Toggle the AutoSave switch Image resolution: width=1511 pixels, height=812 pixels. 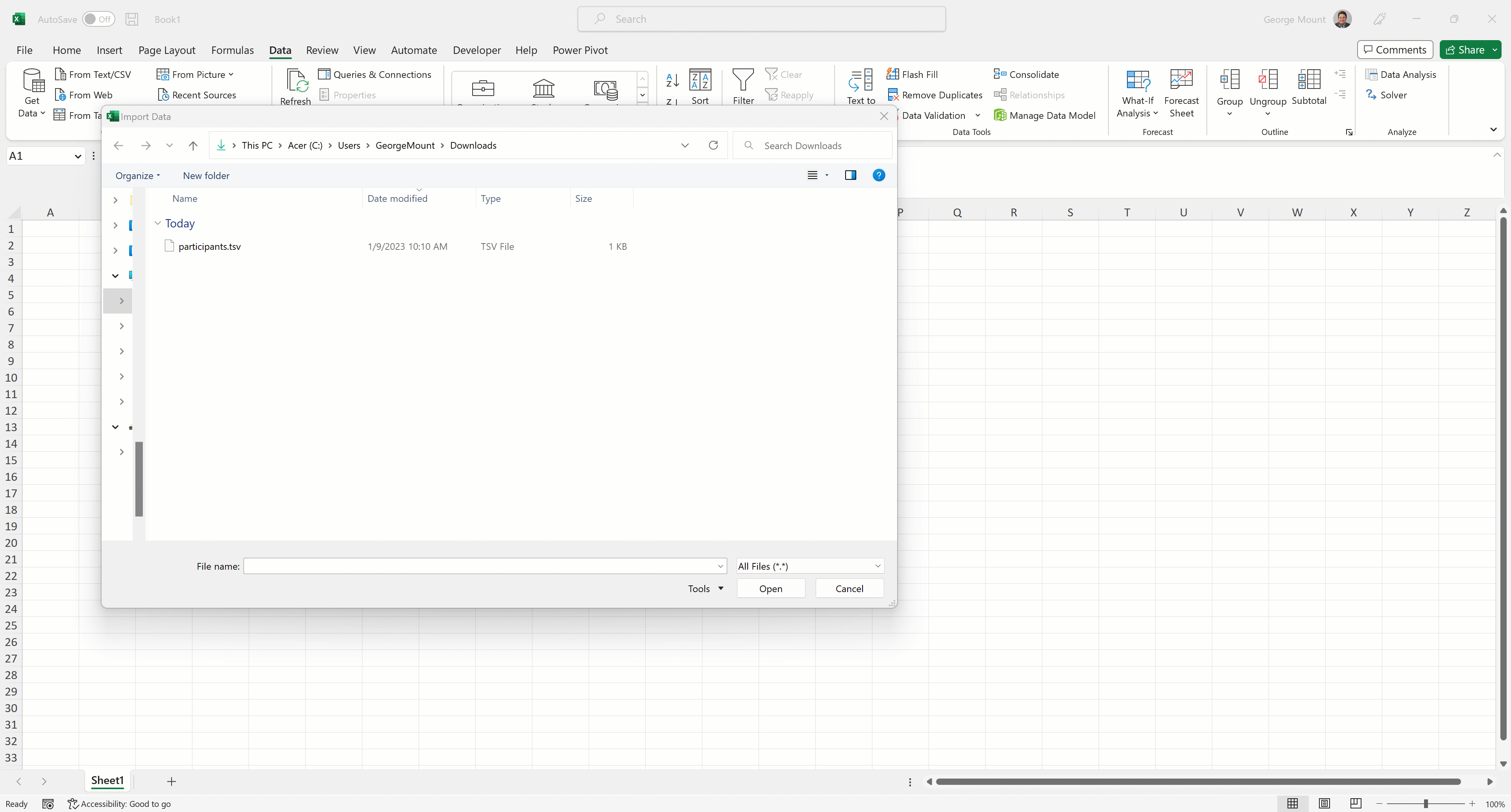point(98,19)
